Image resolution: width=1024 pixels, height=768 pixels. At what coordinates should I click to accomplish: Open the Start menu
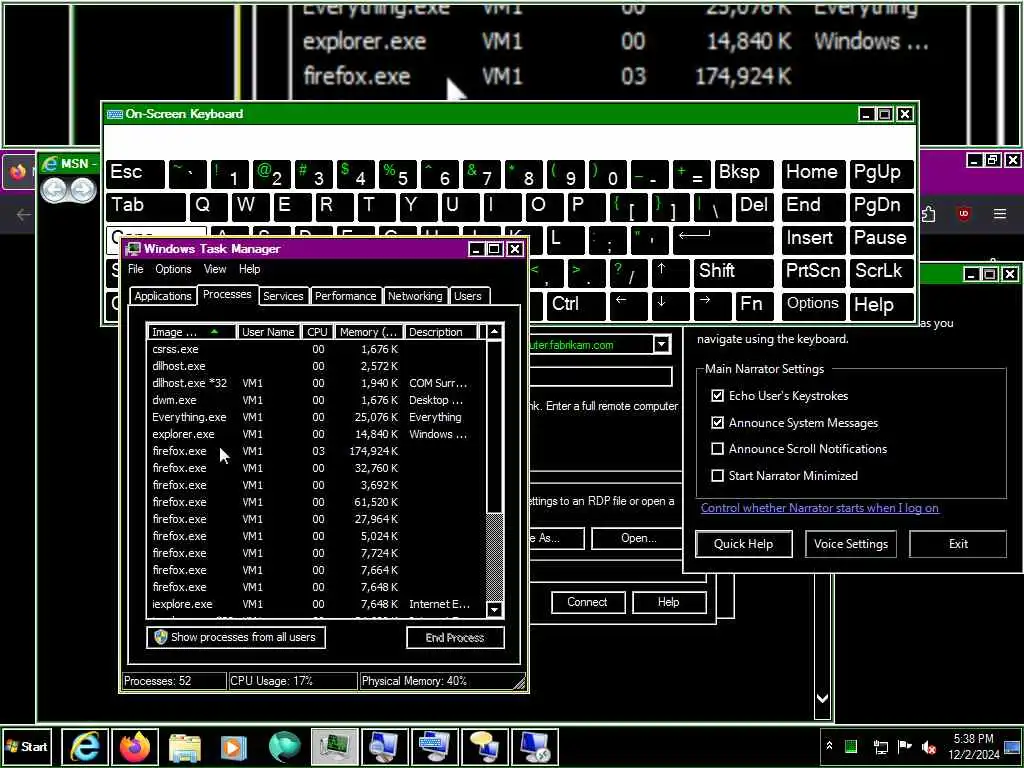[27, 746]
